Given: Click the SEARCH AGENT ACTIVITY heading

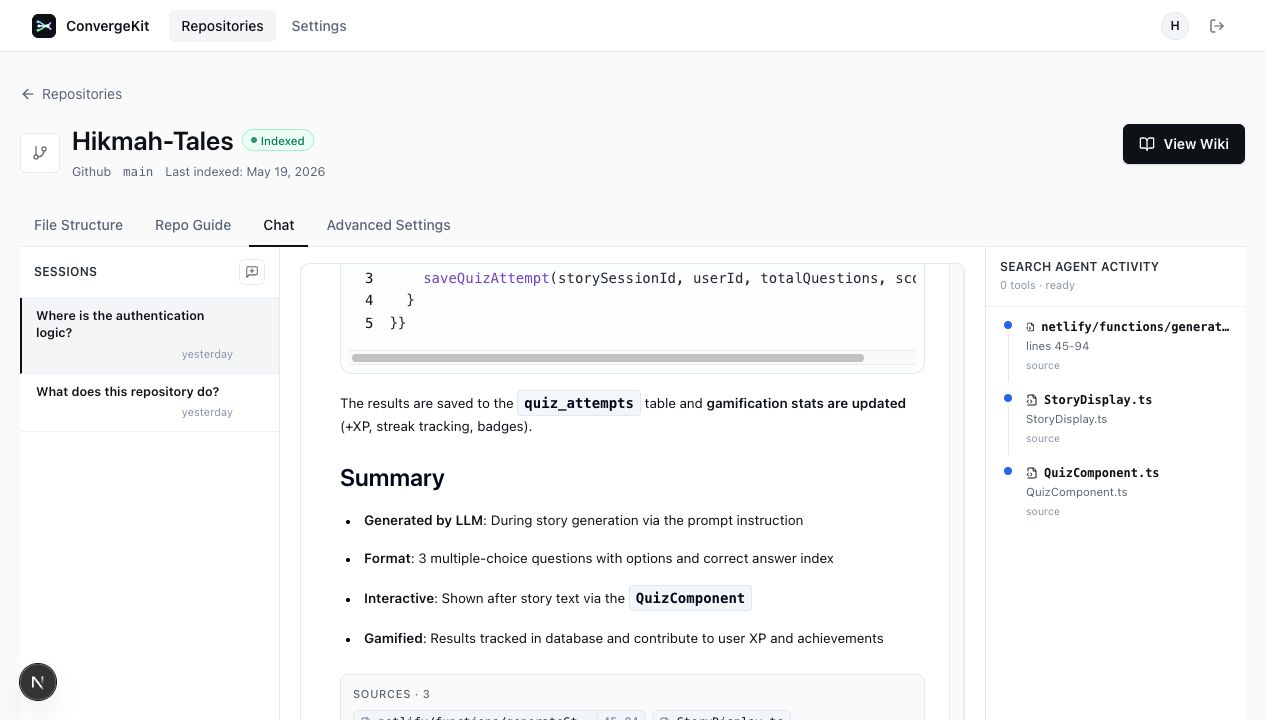Looking at the screenshot, I should coord(1079,267).
